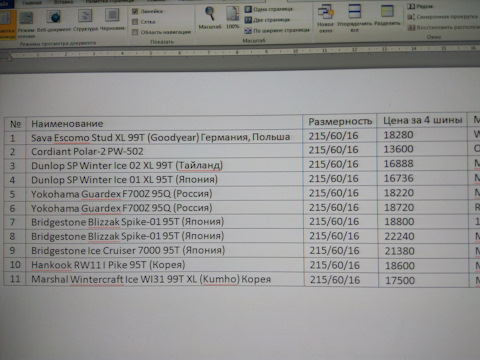Open the Структура outline view
The width and height of the screenshot is (480, 360).
(85, 20)
